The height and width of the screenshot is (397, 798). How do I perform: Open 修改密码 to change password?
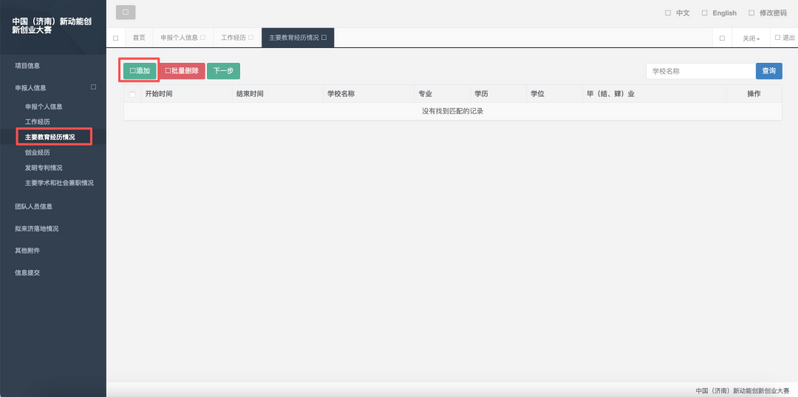pos(767,13)
